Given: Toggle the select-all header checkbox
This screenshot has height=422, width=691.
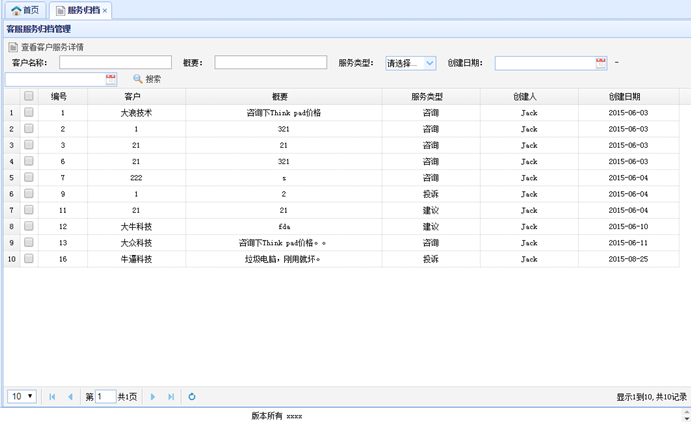Looking at the screenshot, I should 29,96.
